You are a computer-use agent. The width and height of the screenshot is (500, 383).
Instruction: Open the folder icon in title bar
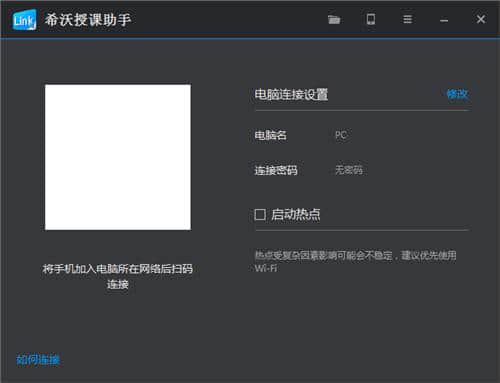coord(334,20)
